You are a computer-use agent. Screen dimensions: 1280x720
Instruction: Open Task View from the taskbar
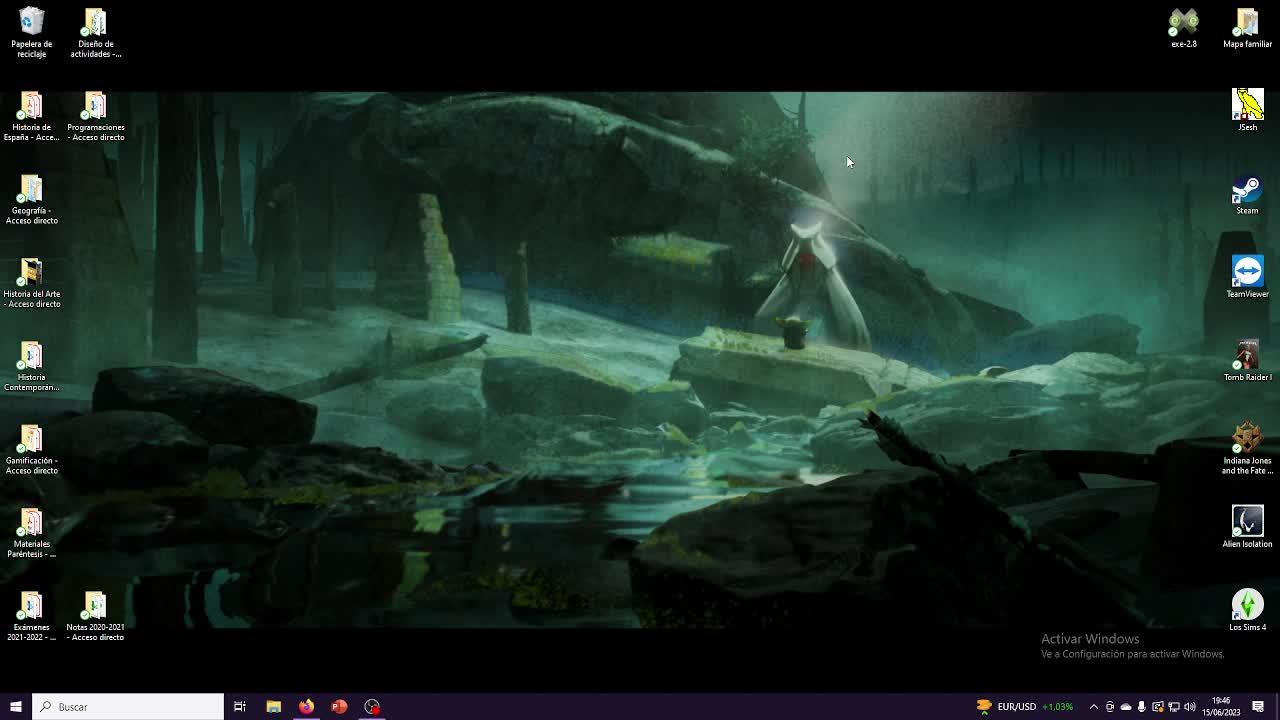click(x=240, y=707)
